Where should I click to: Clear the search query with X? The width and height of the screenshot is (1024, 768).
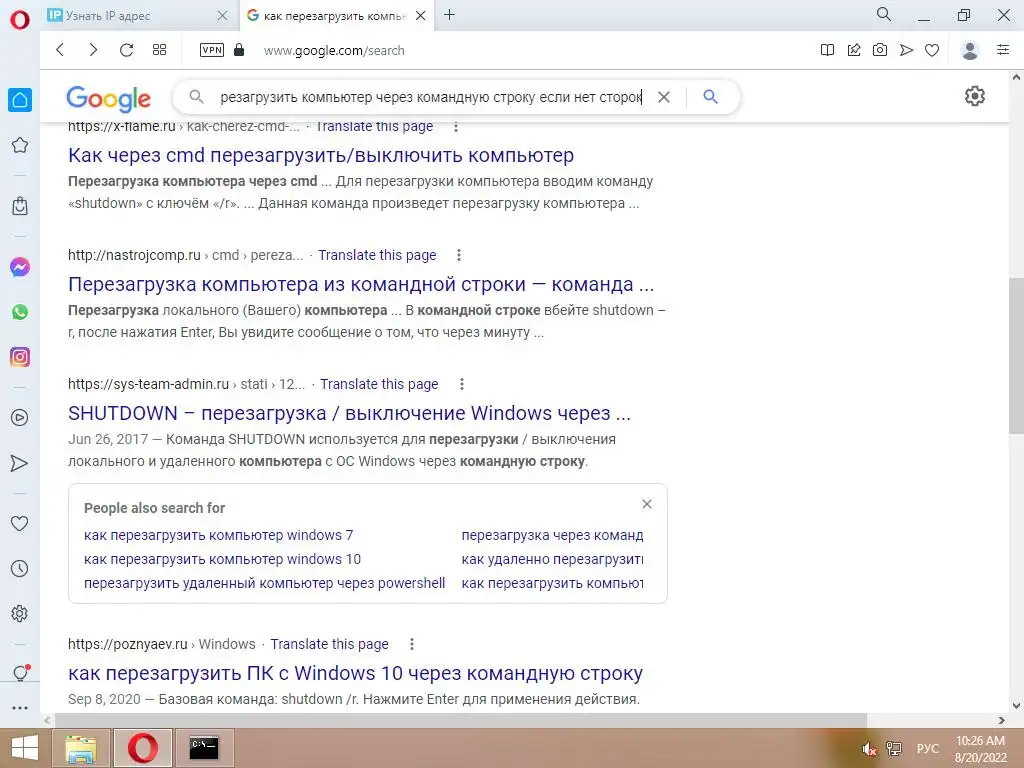click(664, 97)
